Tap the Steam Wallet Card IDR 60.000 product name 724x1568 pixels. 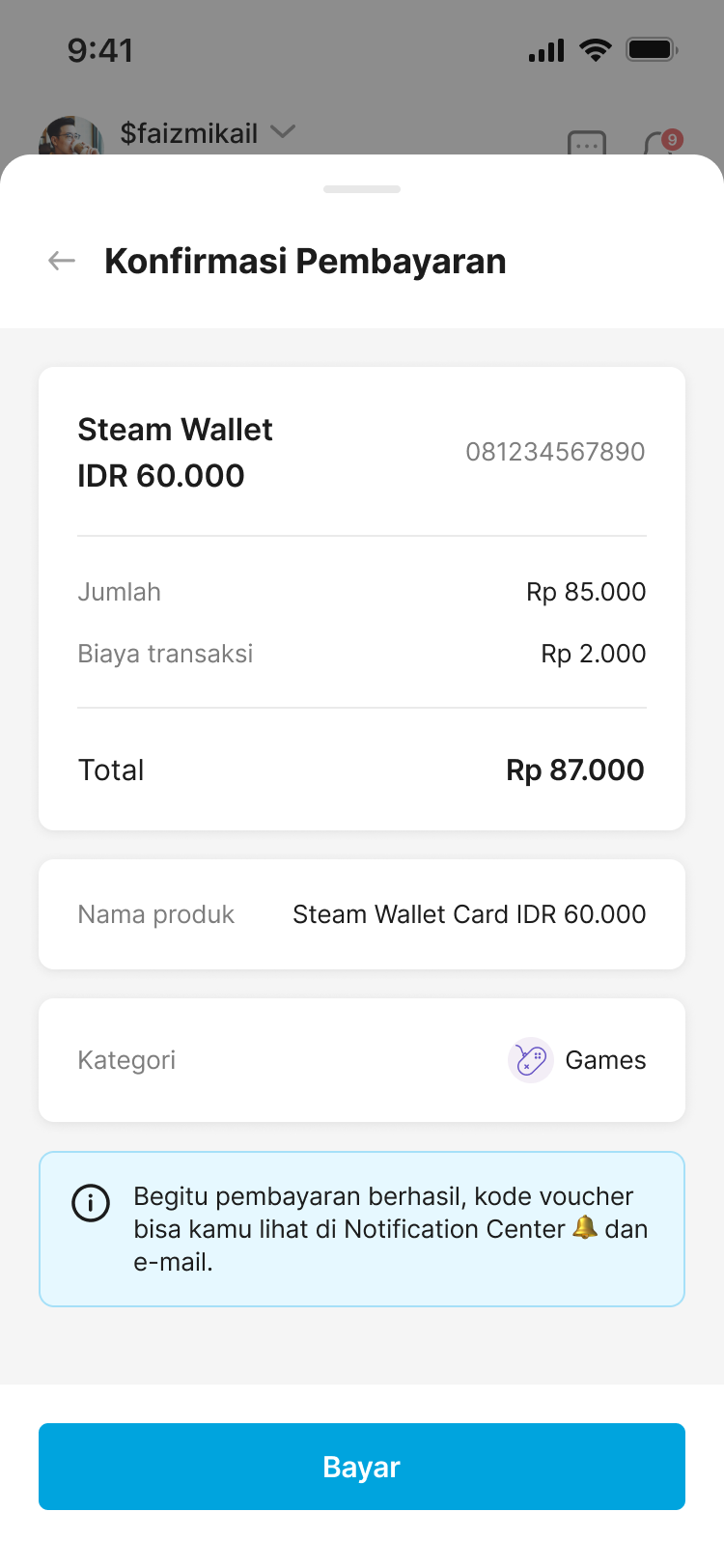coord(469,914)
